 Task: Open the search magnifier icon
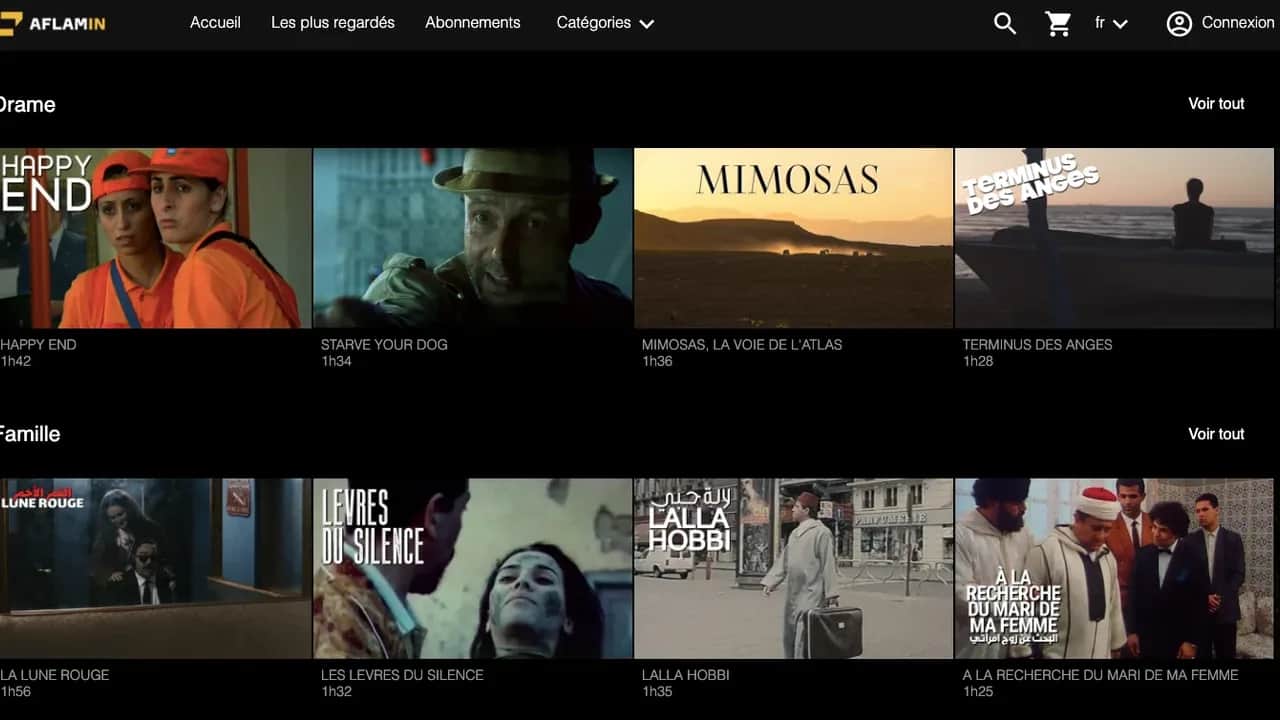[1005, 23]
